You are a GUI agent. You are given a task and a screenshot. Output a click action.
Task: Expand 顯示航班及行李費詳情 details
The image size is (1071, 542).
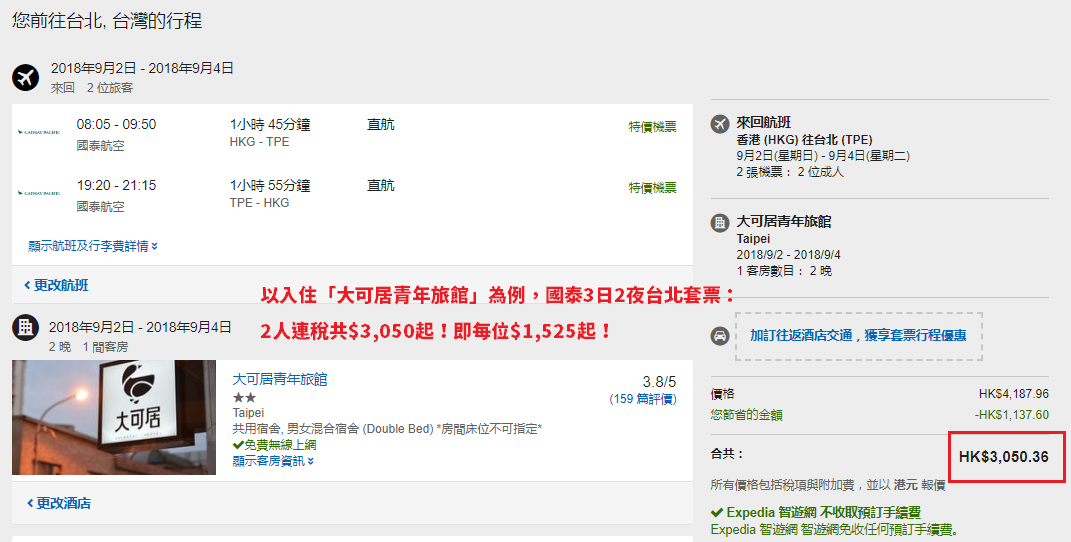point(93,246)
